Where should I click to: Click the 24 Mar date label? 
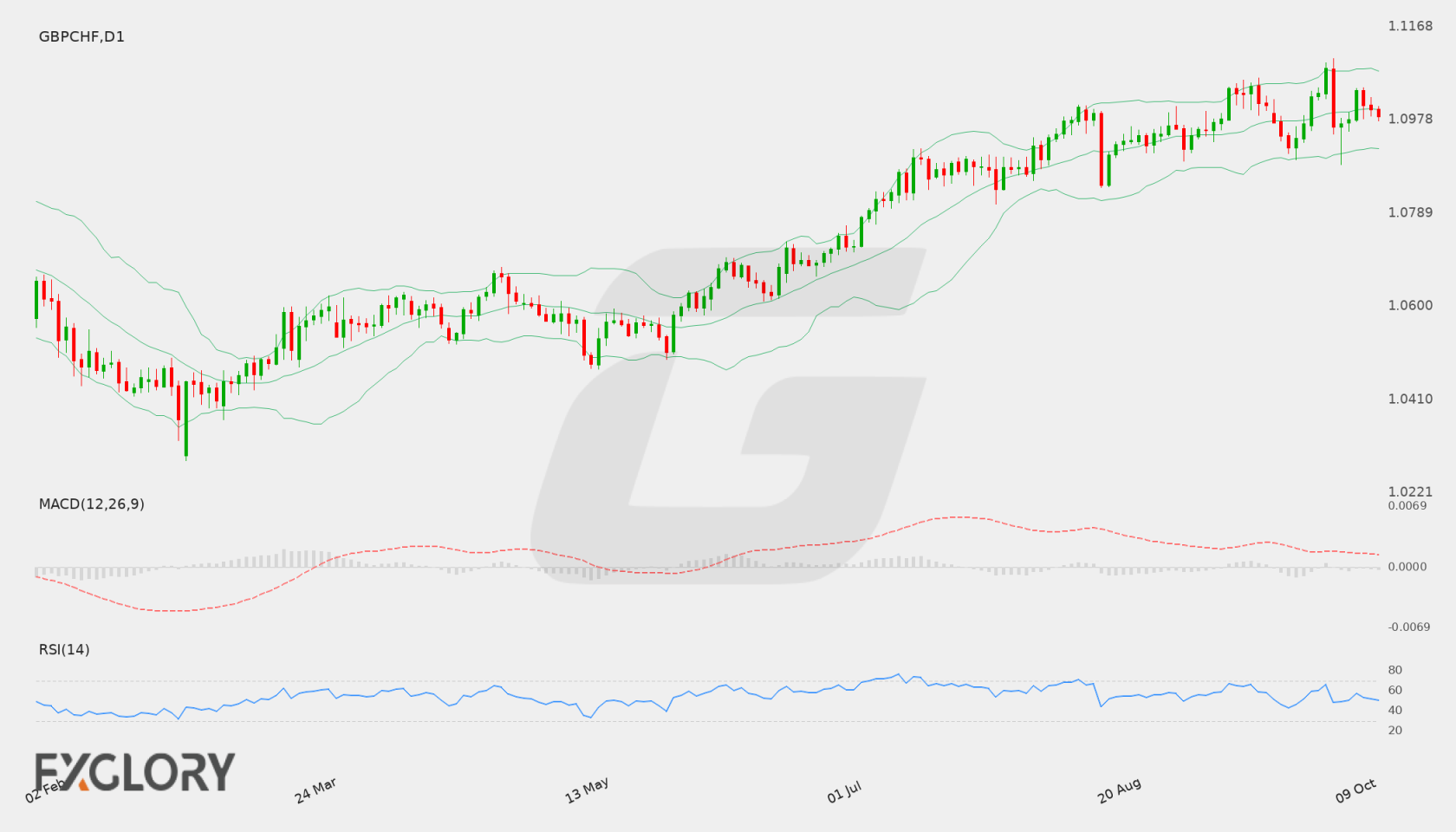click(x=315, y=790)
